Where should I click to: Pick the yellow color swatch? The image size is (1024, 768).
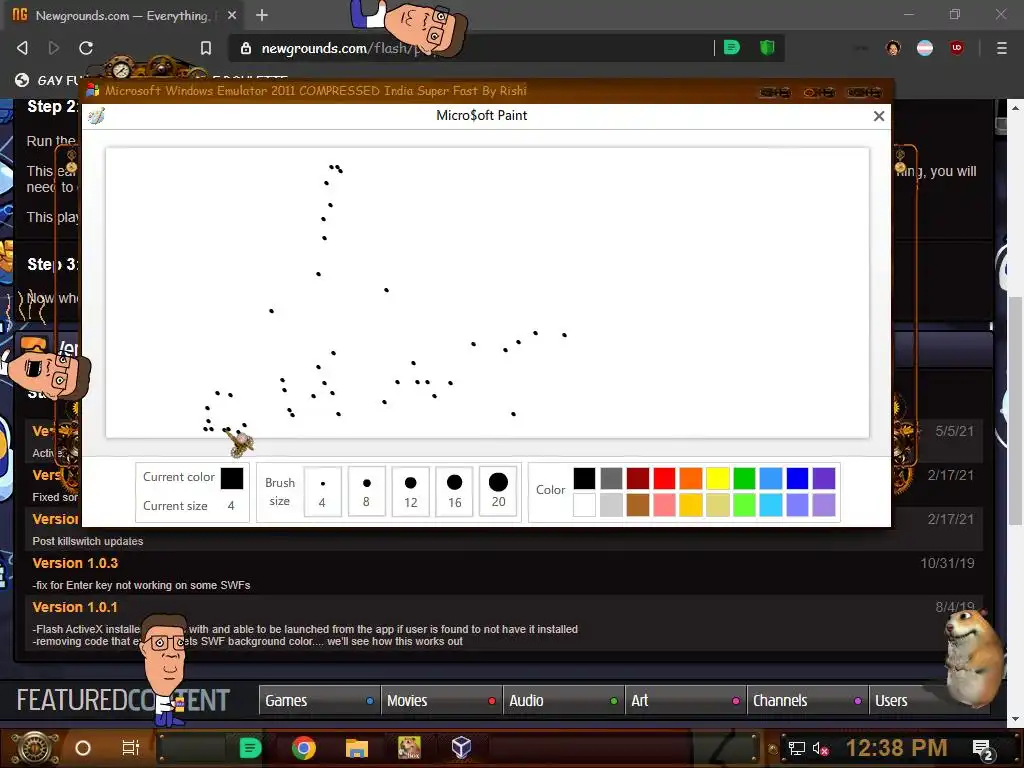click(718, 478)
